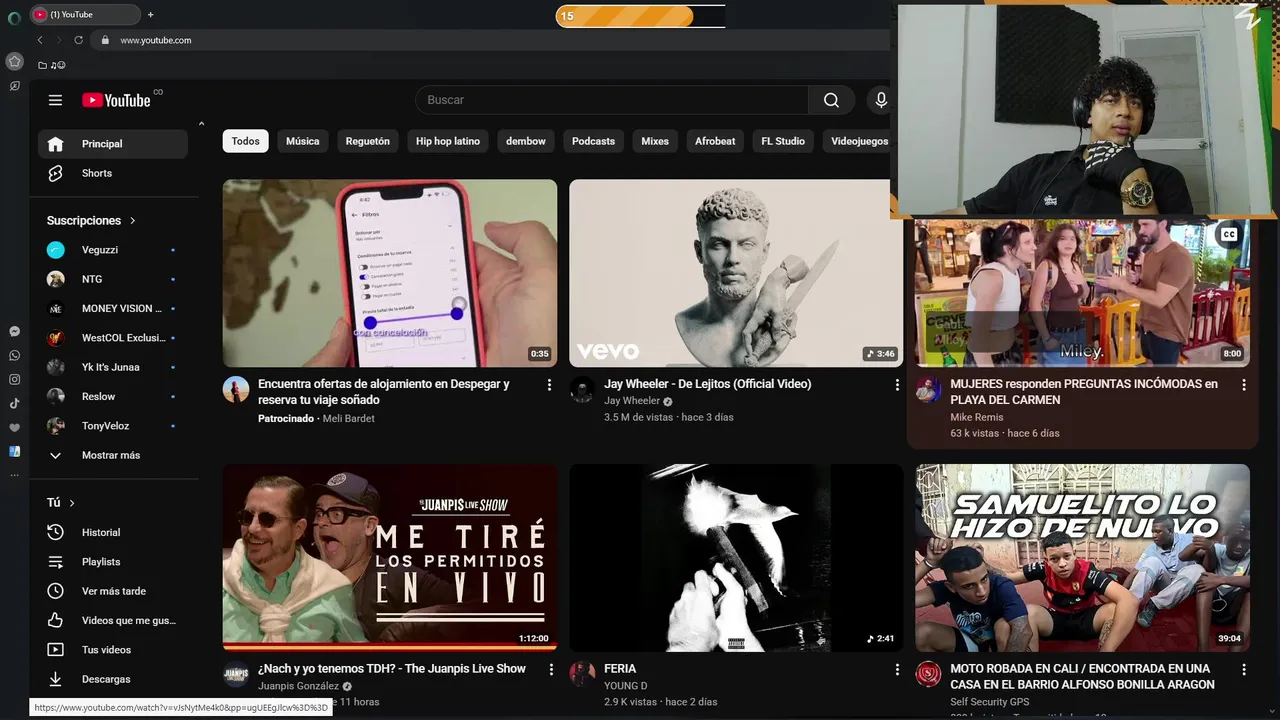Viewport: 1280px width, 720px height.
Task: Open Yk It's Junaa subscription
Action: [x=113, y=367]
